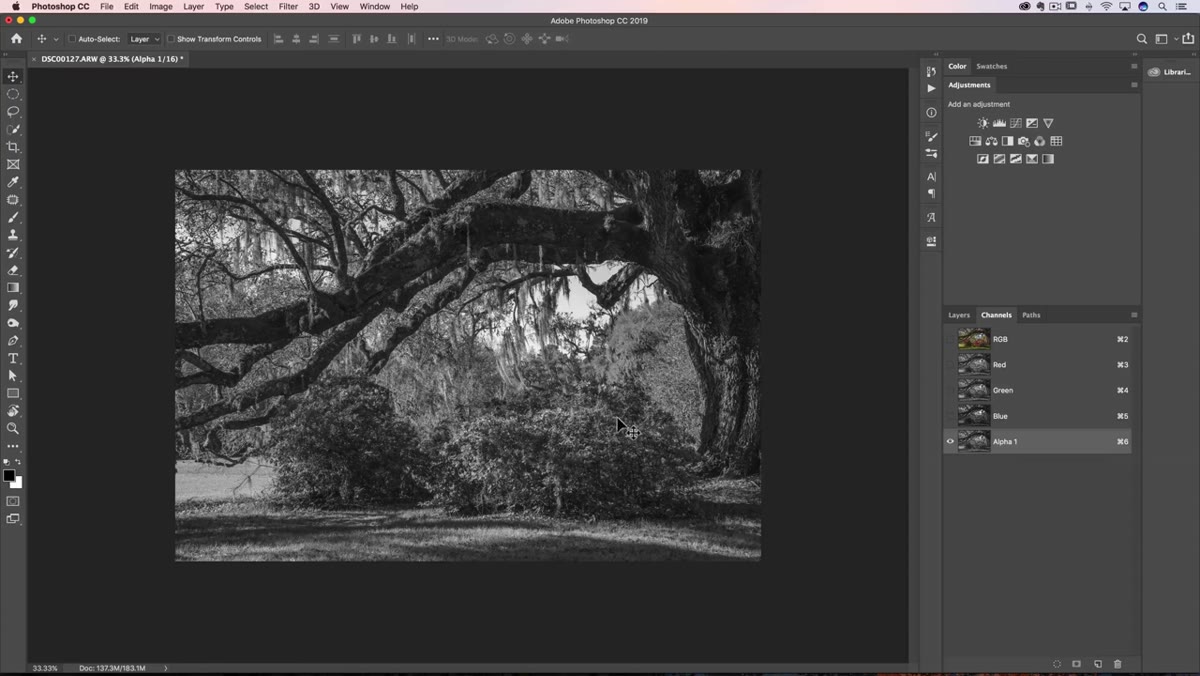Viewport: 1200px width, 676px height.
Task: Select the Pen tool
Action: coord(13,341)
